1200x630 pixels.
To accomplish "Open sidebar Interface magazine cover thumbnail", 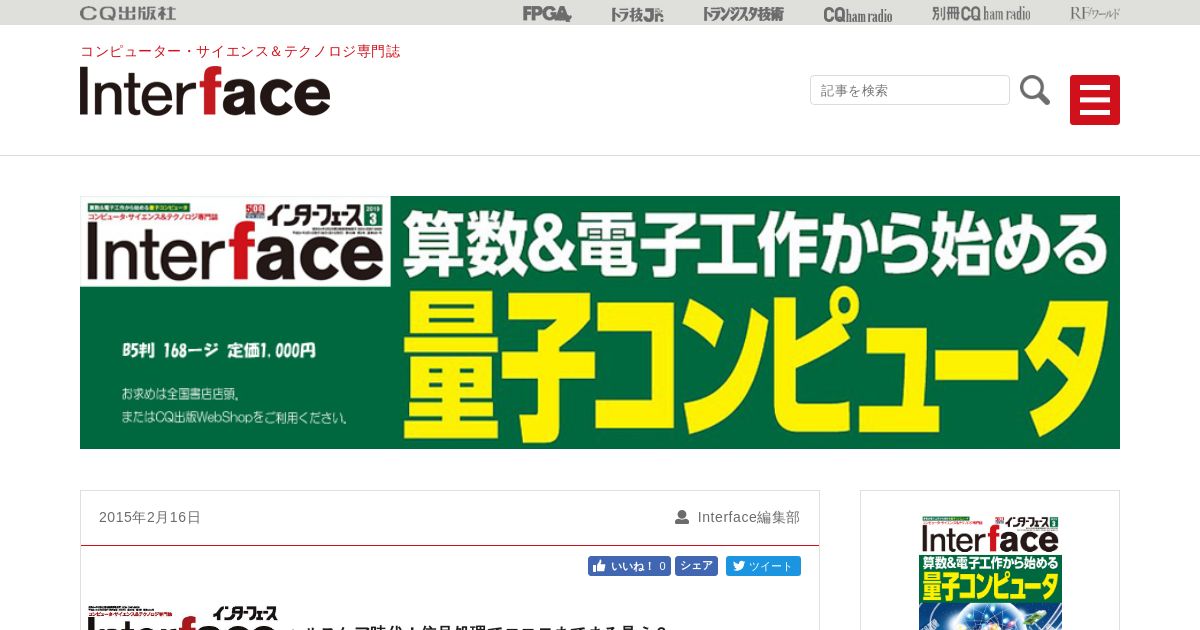I will 990,572.
